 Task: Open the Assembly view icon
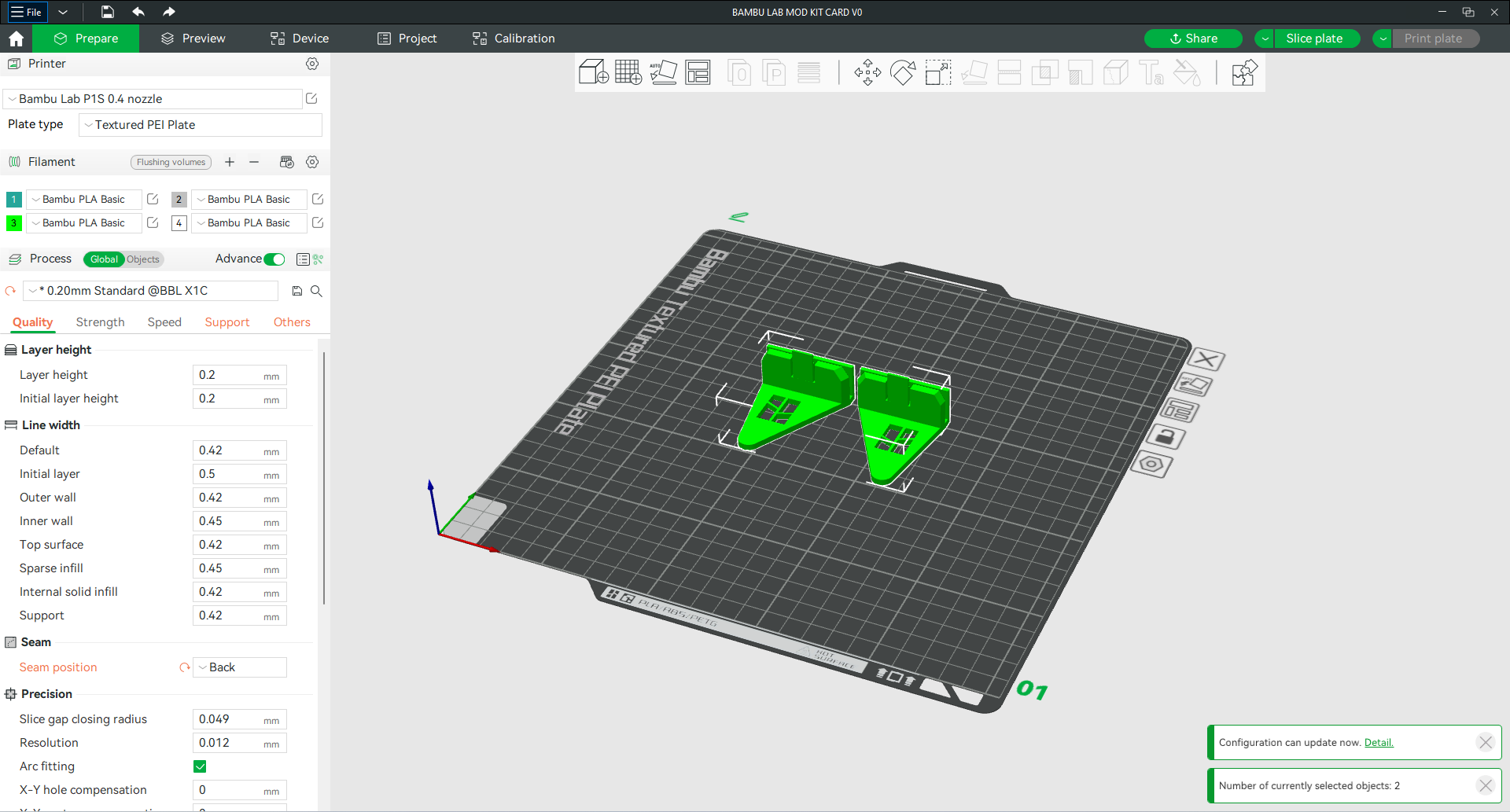click(x=1243, y=72)
